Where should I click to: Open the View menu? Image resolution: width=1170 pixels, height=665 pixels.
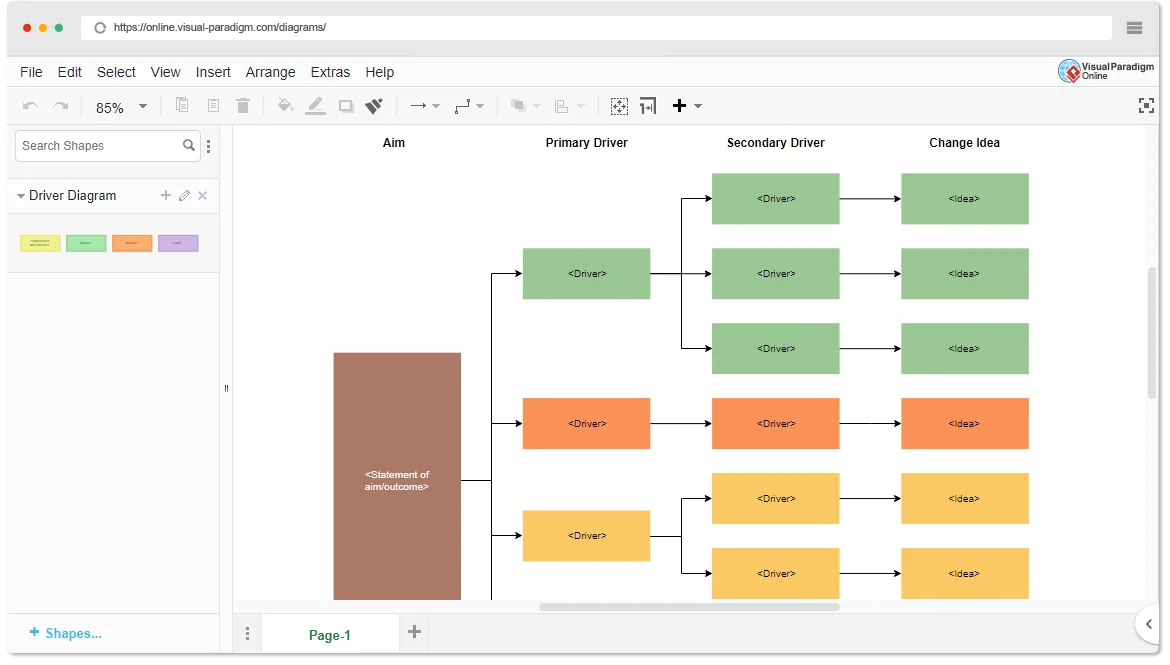(166, 72)
